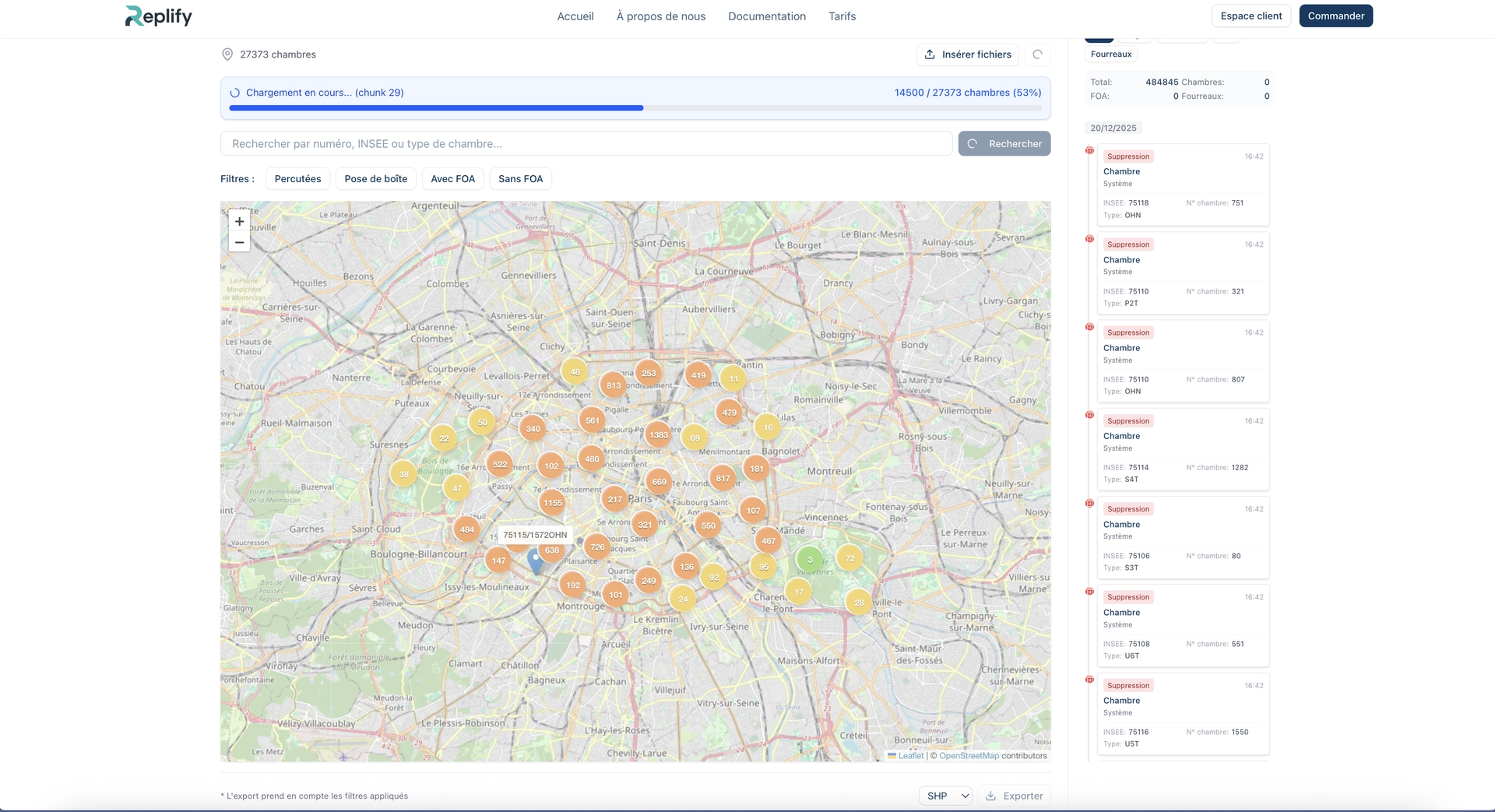
Task: Enable the Pose de boîte filter
Action: [x=375, y=179]
